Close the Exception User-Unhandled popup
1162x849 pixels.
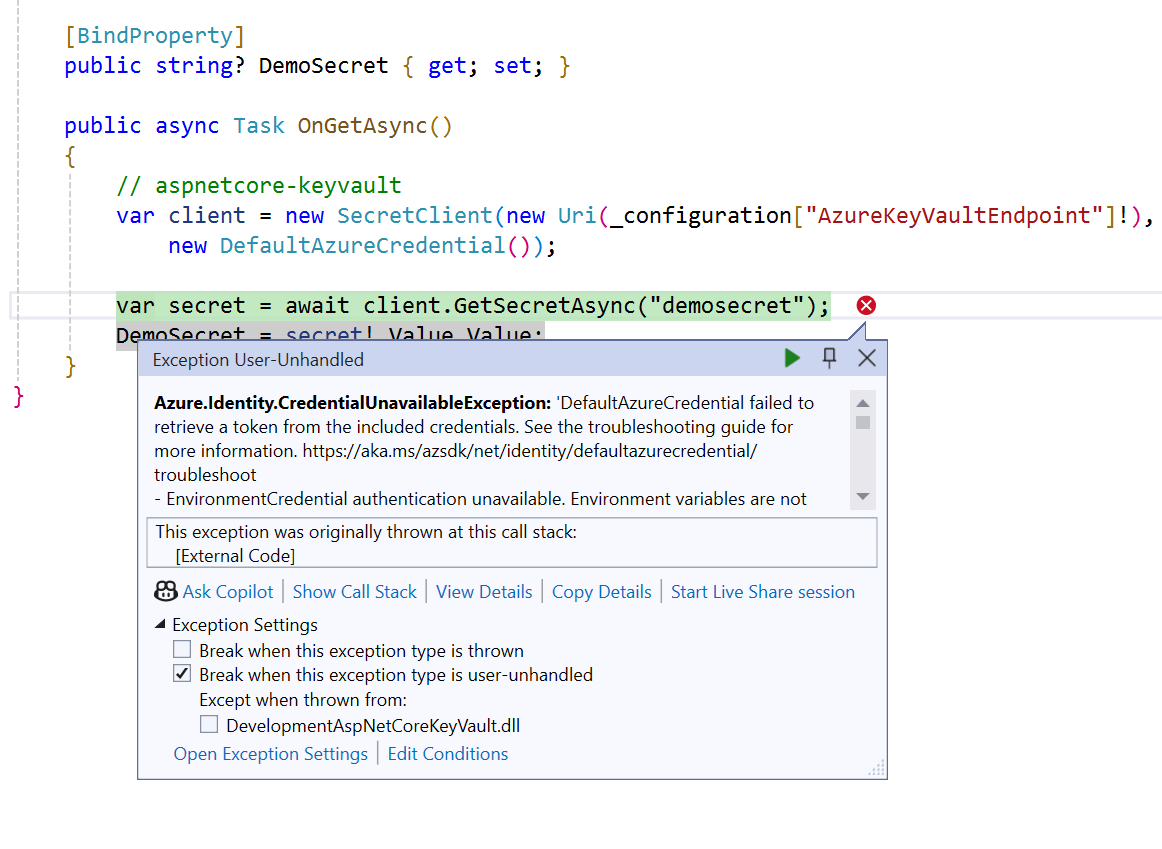click(866, 357)
